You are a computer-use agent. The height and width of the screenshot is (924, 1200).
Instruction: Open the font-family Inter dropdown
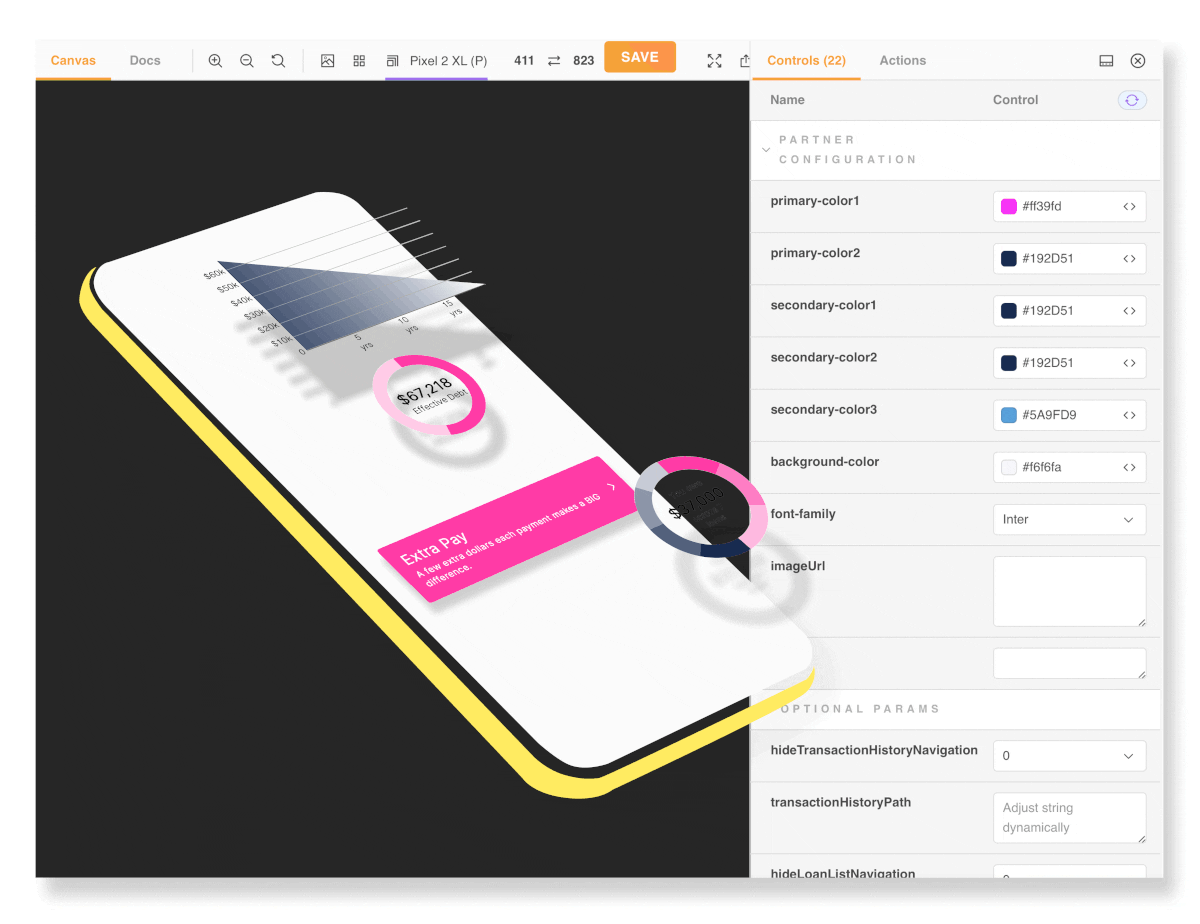point(1069,519)
